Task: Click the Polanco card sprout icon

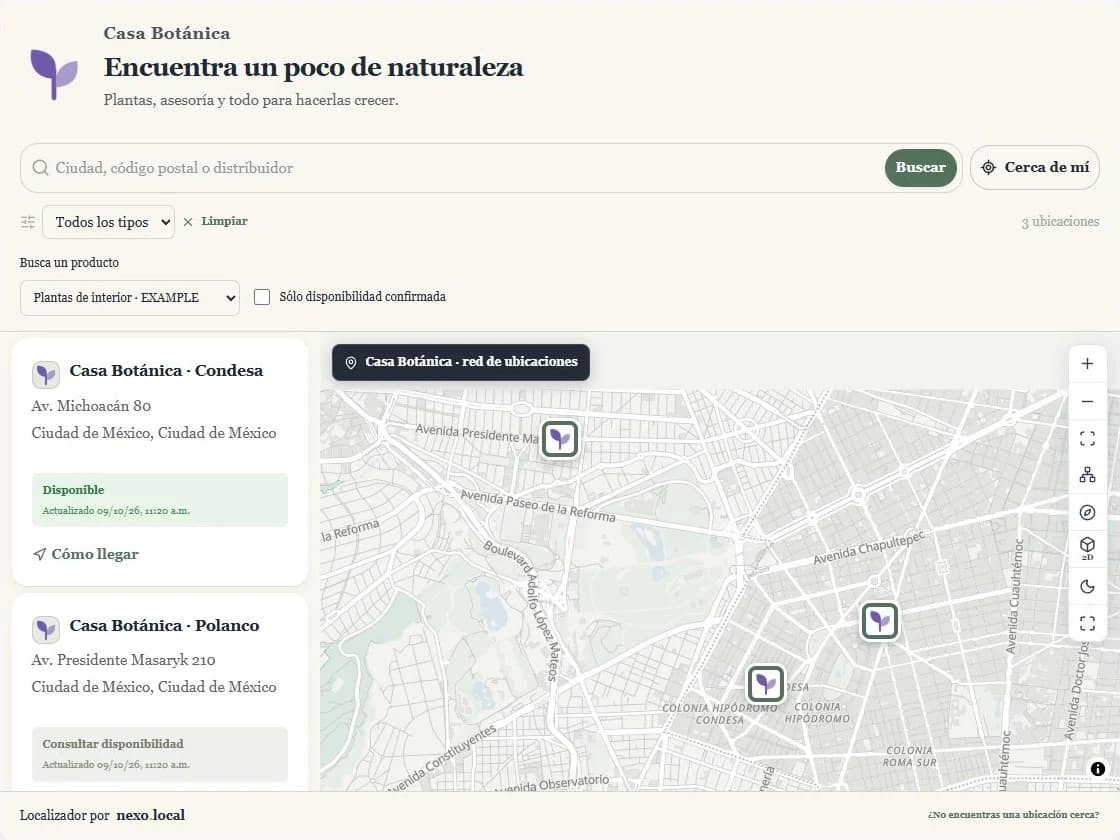Action: point(46,629)
